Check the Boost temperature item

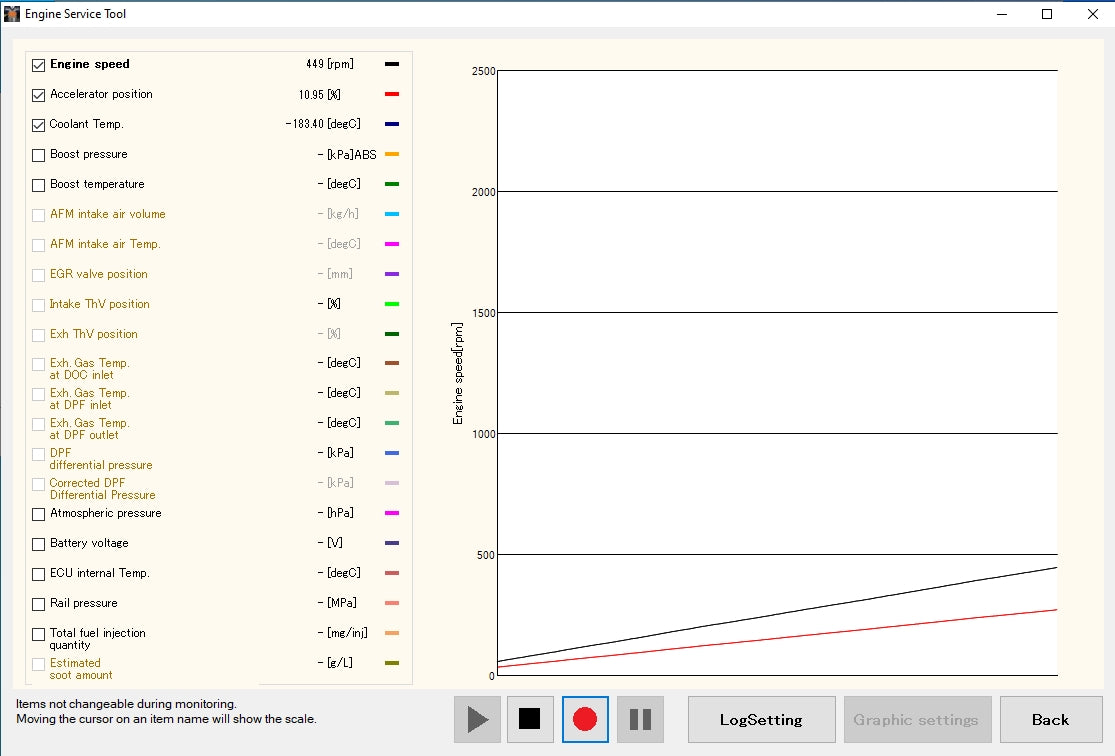(x=38, y=183)
